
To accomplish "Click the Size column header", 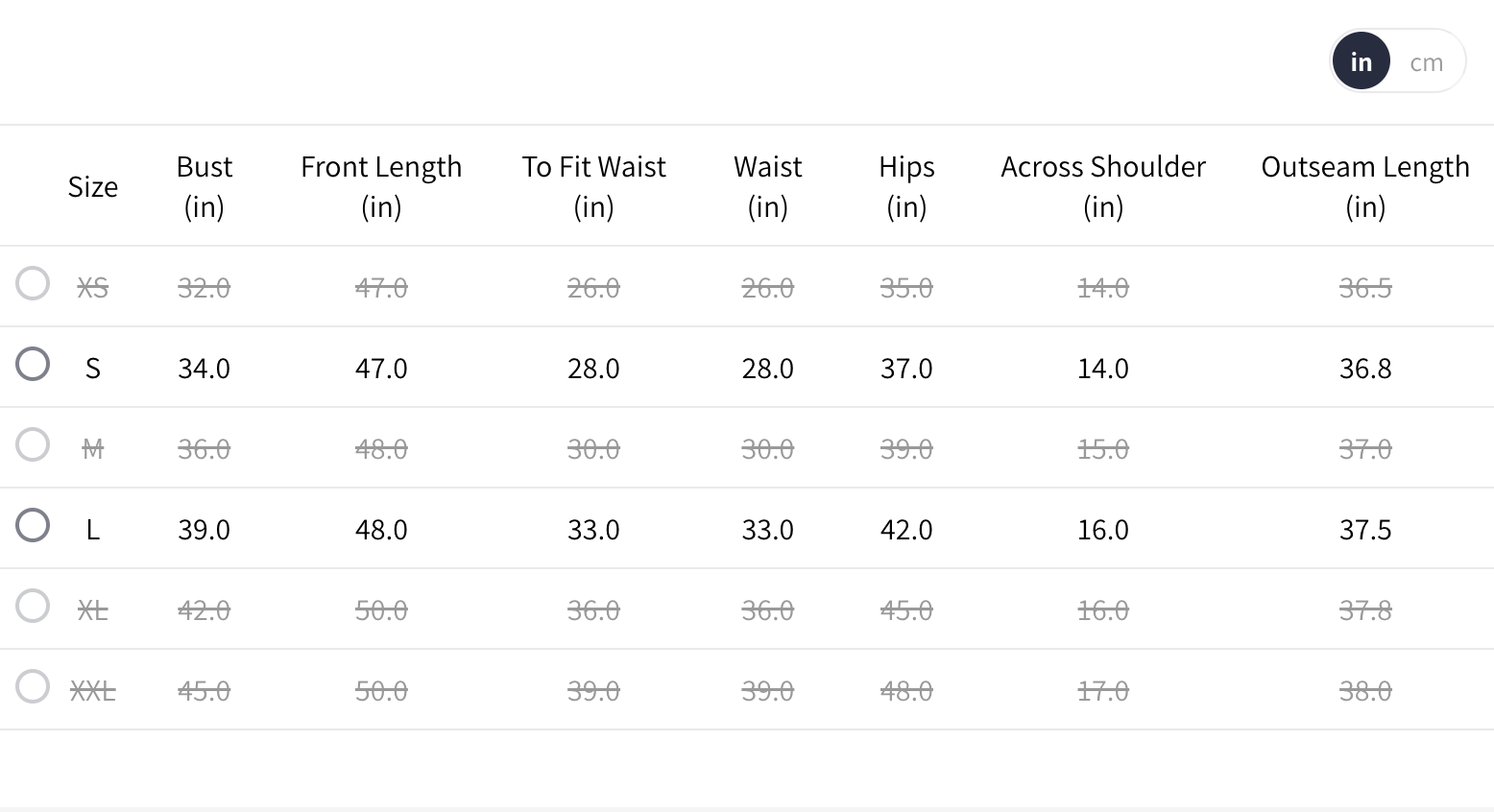I will (x=93, y=187).
